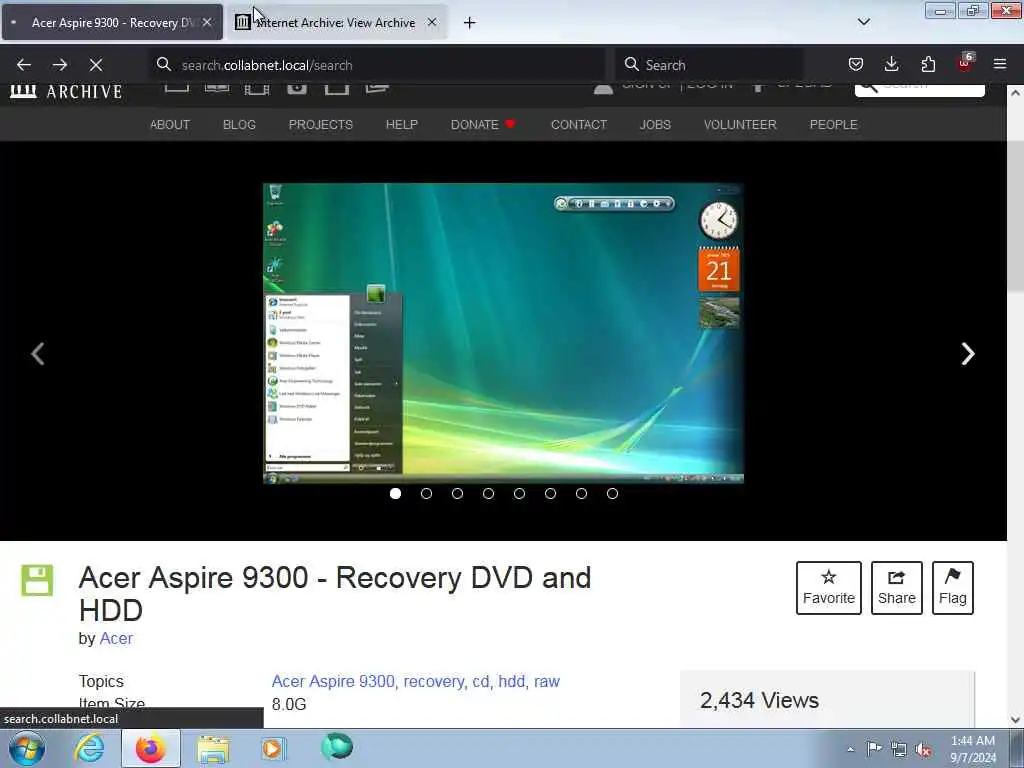
Task: Show hidden tray icons arrow
Action: pyautogui.click(x=850, y=749)
